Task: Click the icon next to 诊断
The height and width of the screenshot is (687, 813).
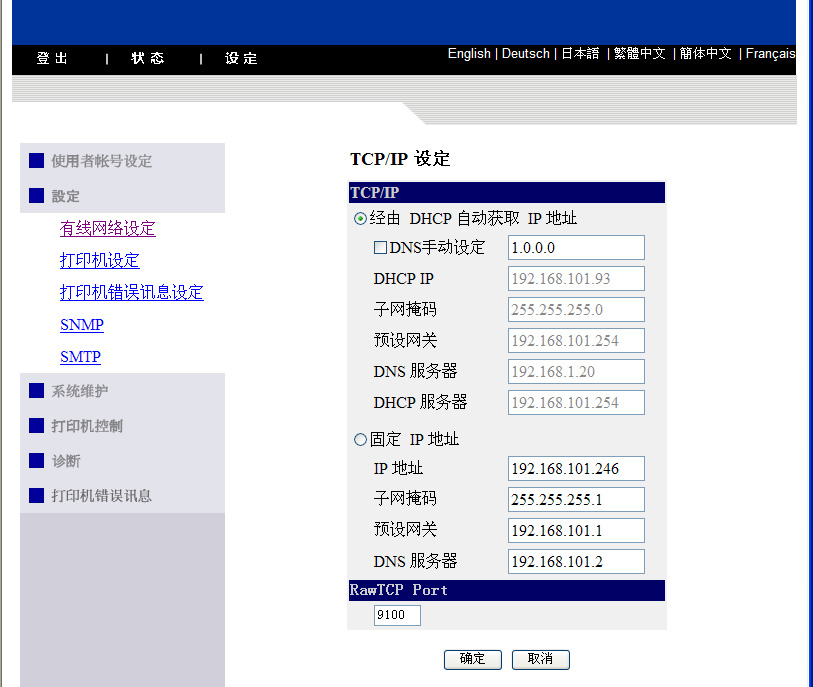Action: (37, 461)
